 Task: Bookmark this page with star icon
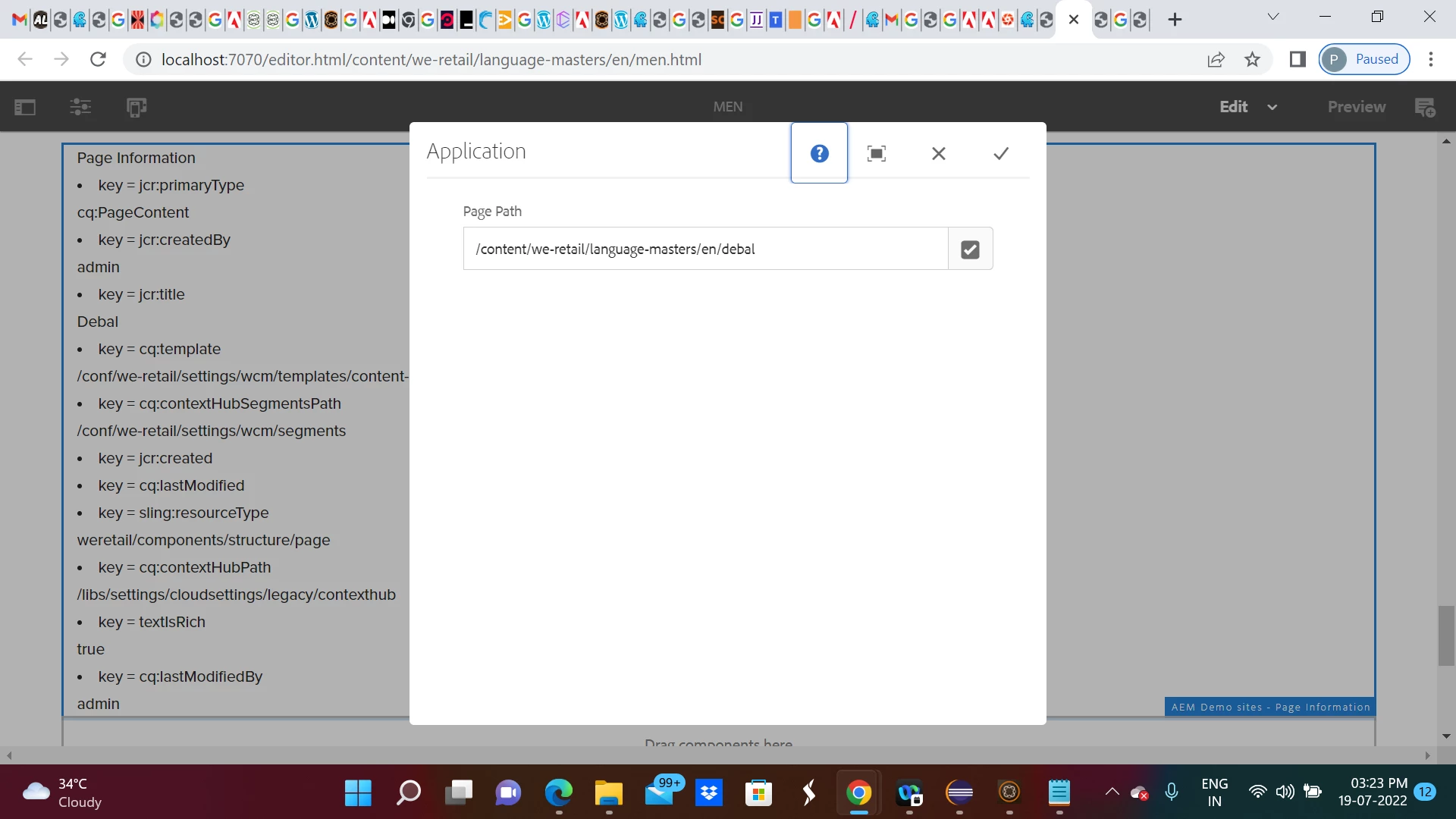point(1252,59)
